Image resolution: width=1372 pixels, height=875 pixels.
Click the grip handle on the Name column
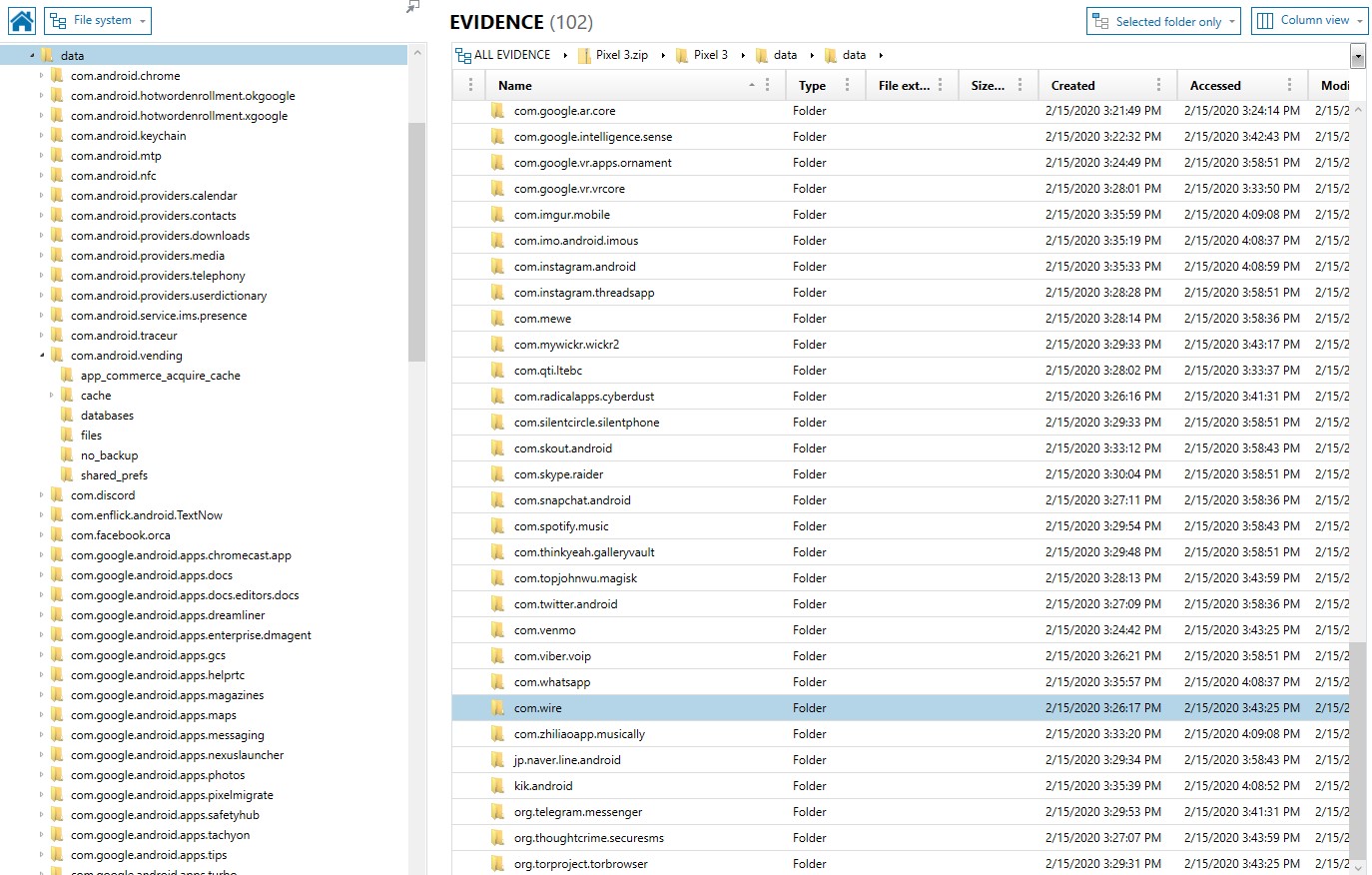pyautogui.click(x=767, y=86)
